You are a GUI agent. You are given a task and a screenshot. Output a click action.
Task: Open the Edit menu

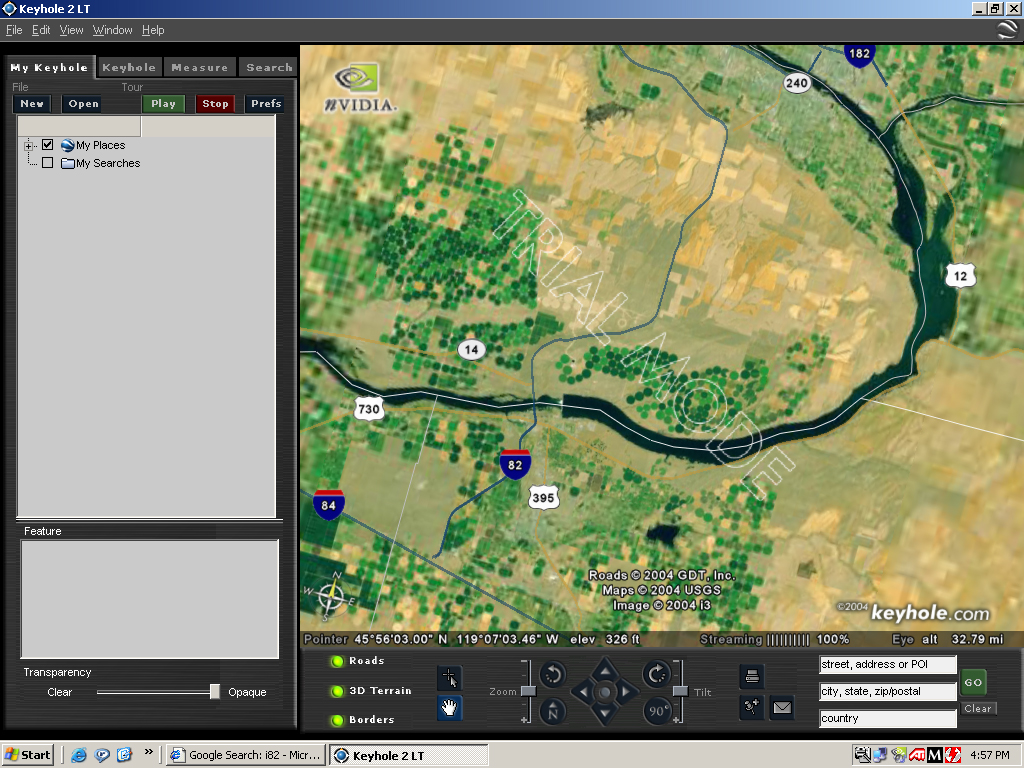click(41, 30)
